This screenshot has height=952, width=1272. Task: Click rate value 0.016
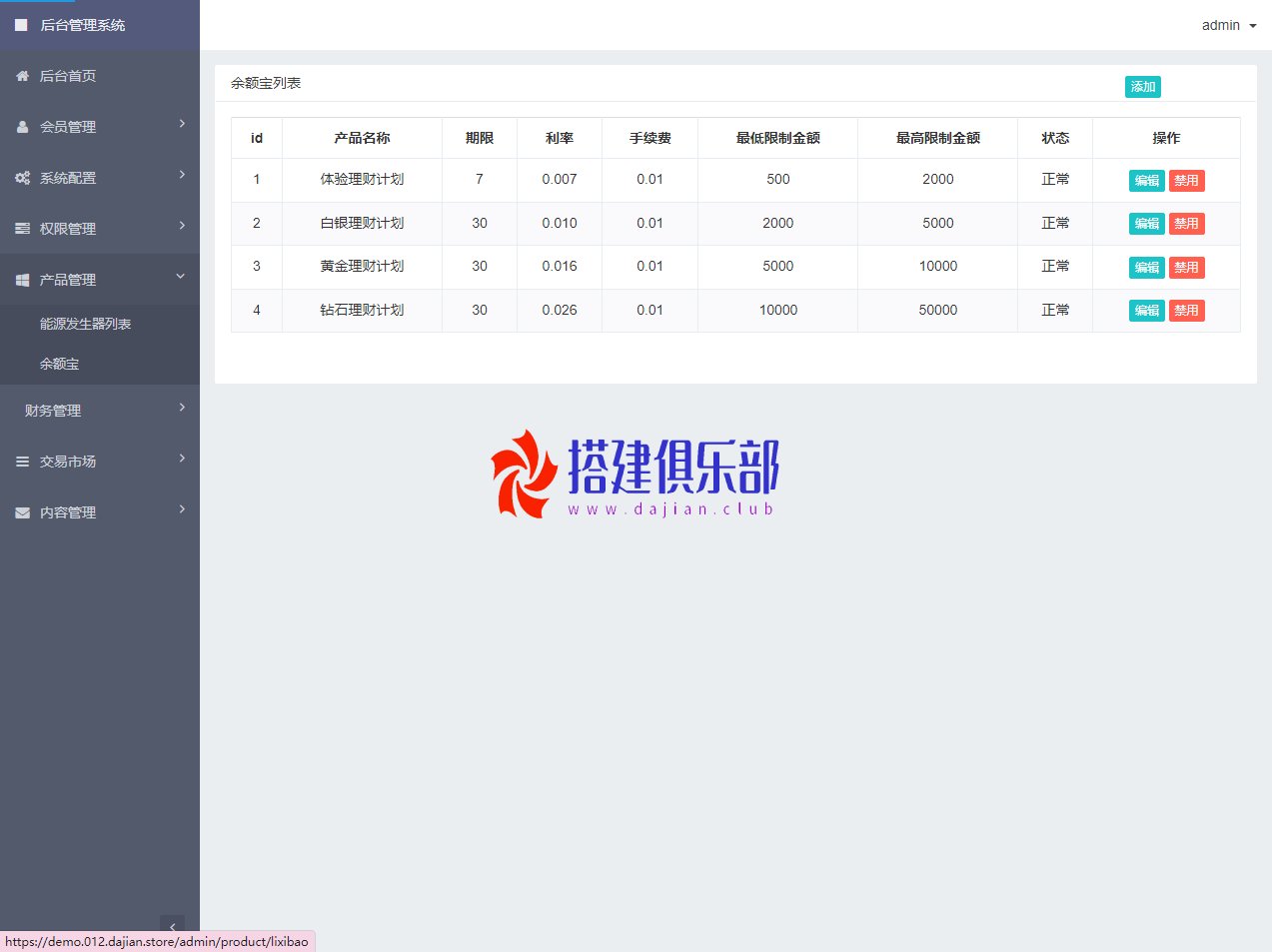coord(560,266)
